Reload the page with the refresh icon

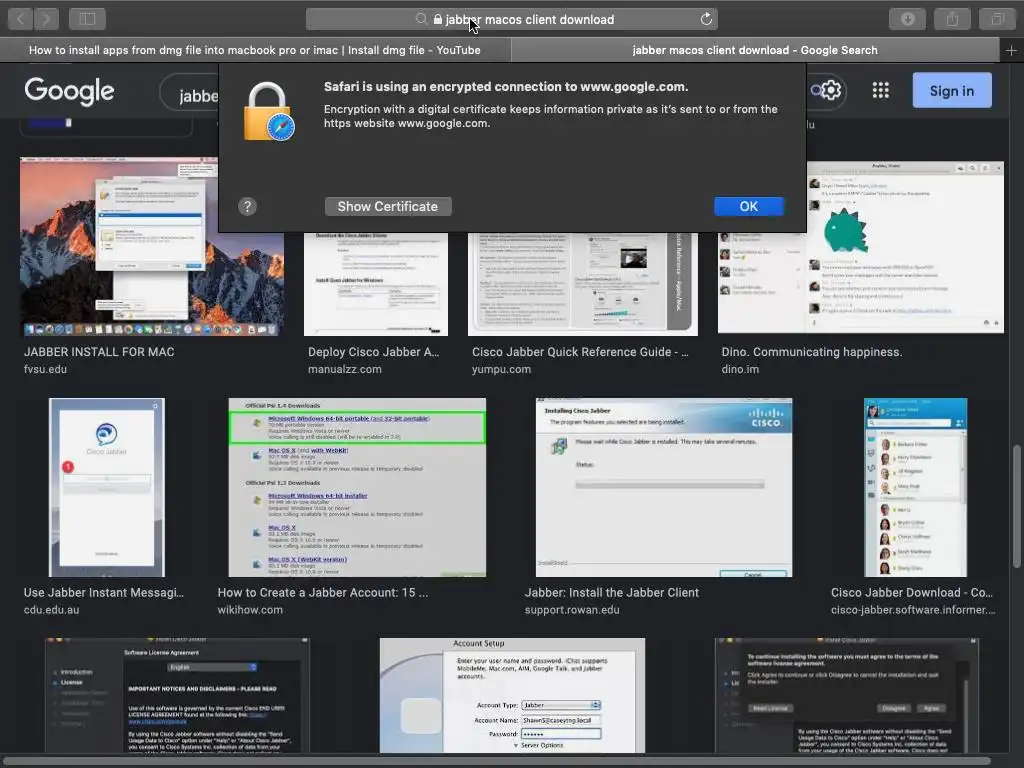pos(706,19)
